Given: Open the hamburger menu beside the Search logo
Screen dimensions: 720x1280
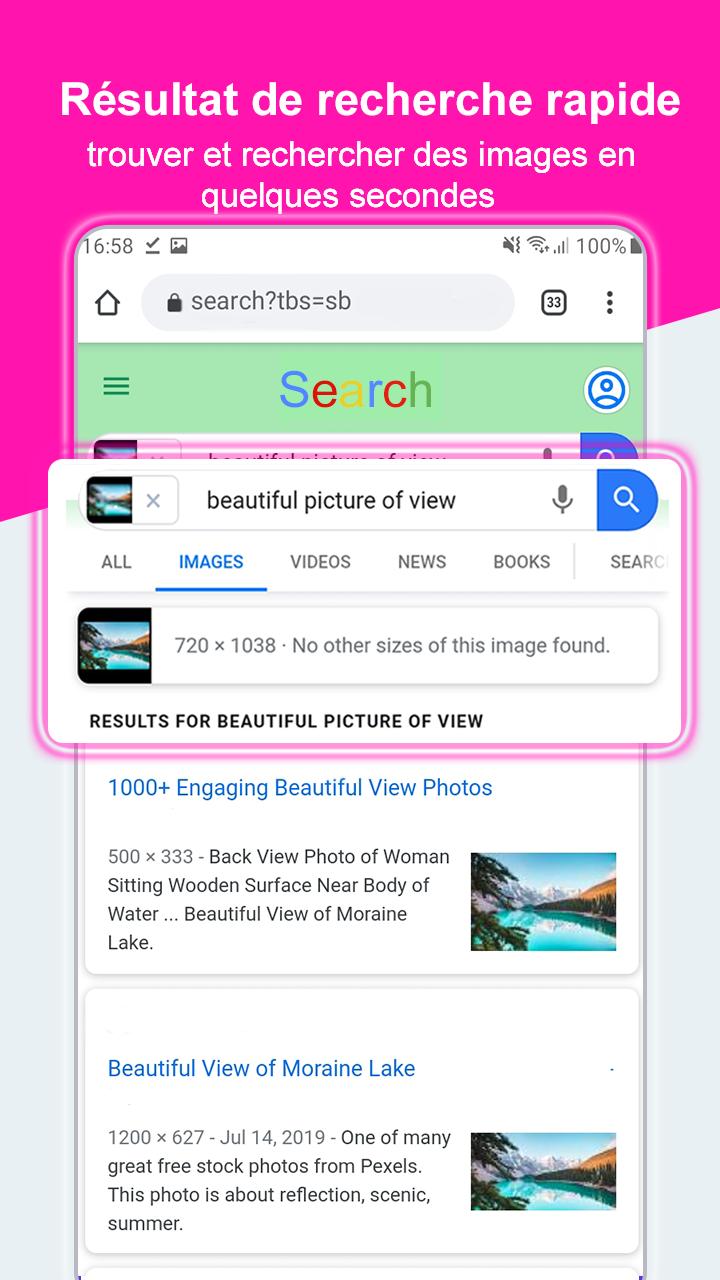Looking at the screenshot, I should pyautogui.click(x=117, y=386).
